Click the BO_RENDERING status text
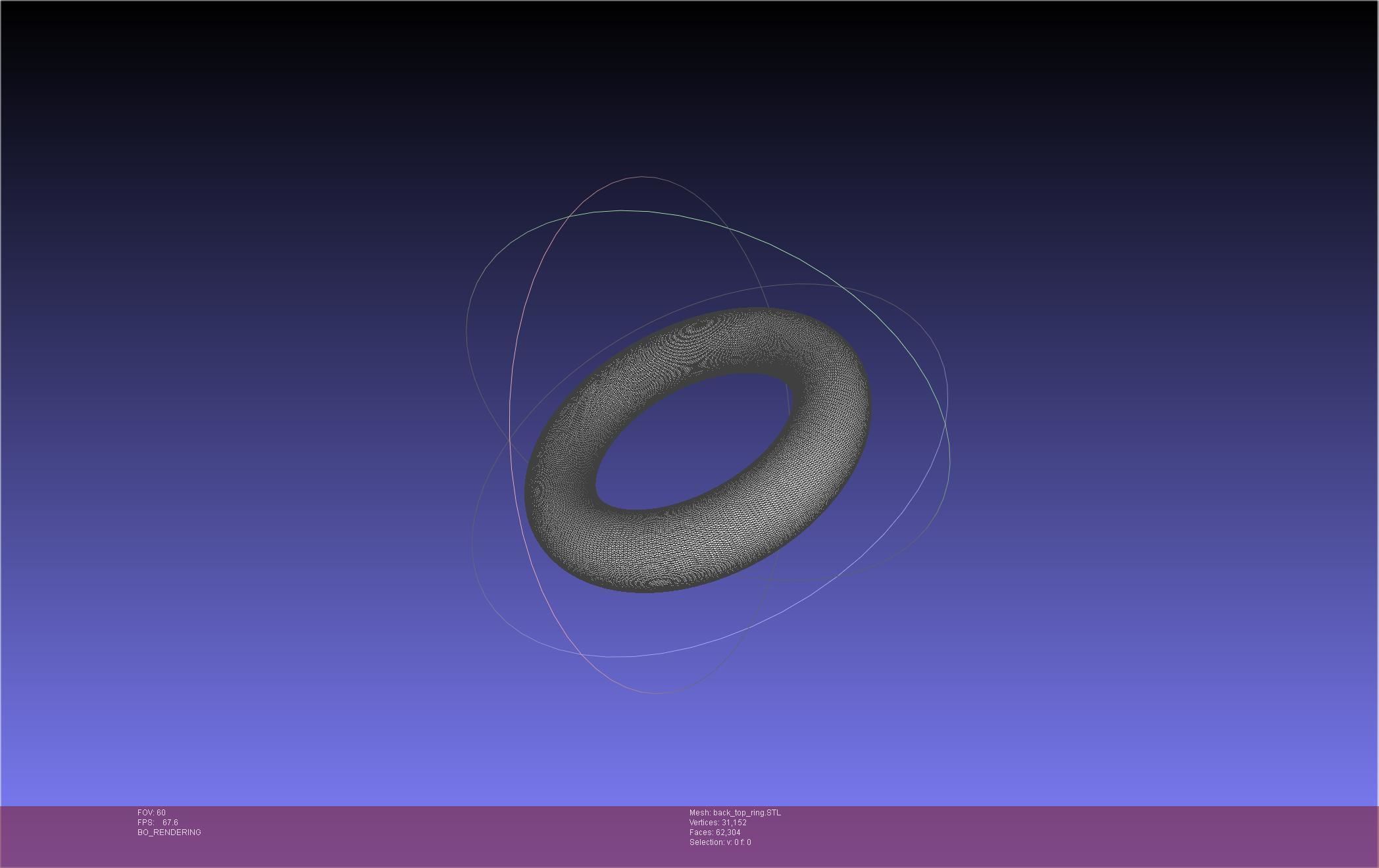Screen dimensions: 1379x868 tap(169, 832)
